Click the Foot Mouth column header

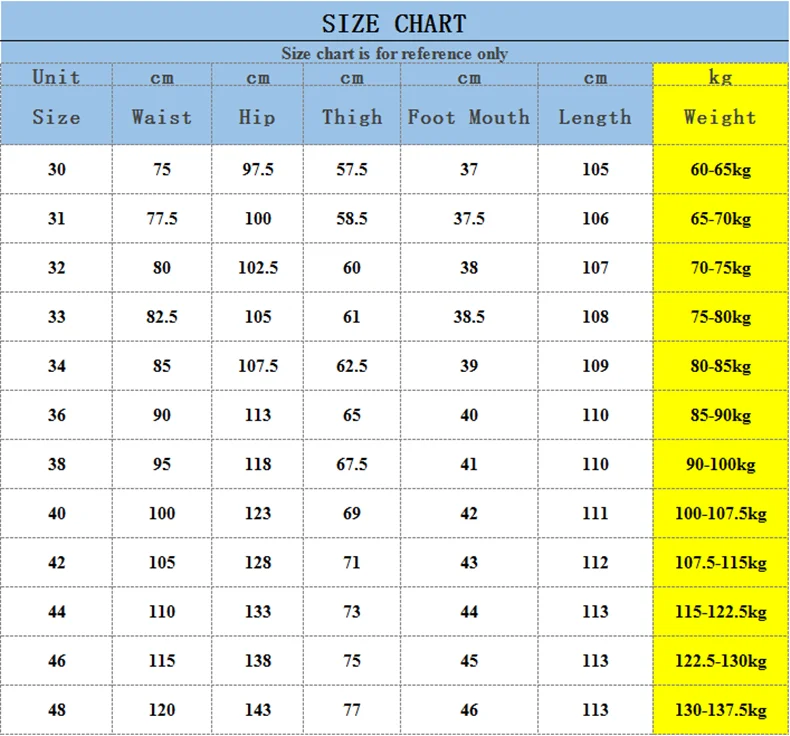click(469, 117)
